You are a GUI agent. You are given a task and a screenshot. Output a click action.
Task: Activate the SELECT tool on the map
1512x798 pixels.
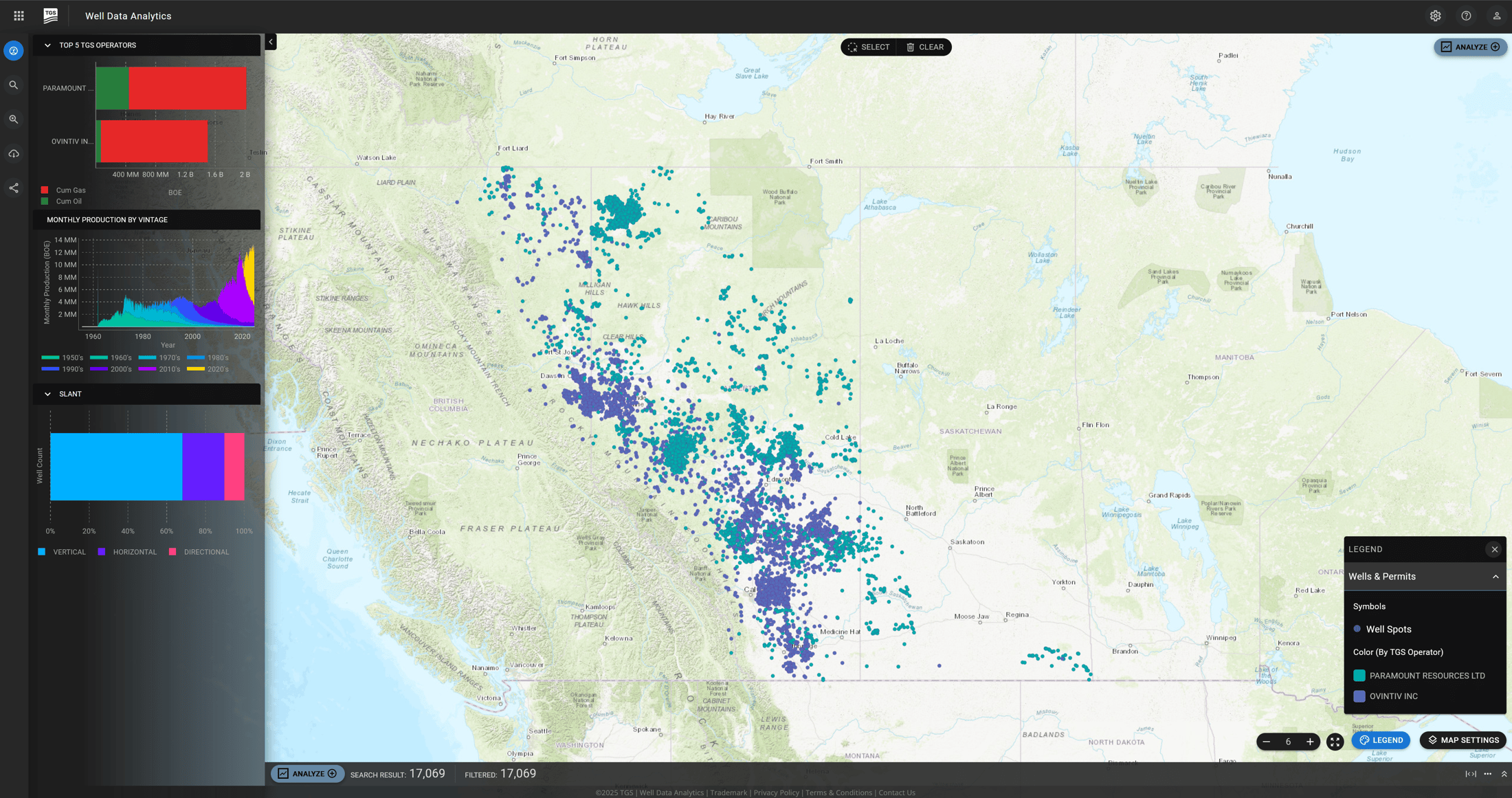[868, 47]
